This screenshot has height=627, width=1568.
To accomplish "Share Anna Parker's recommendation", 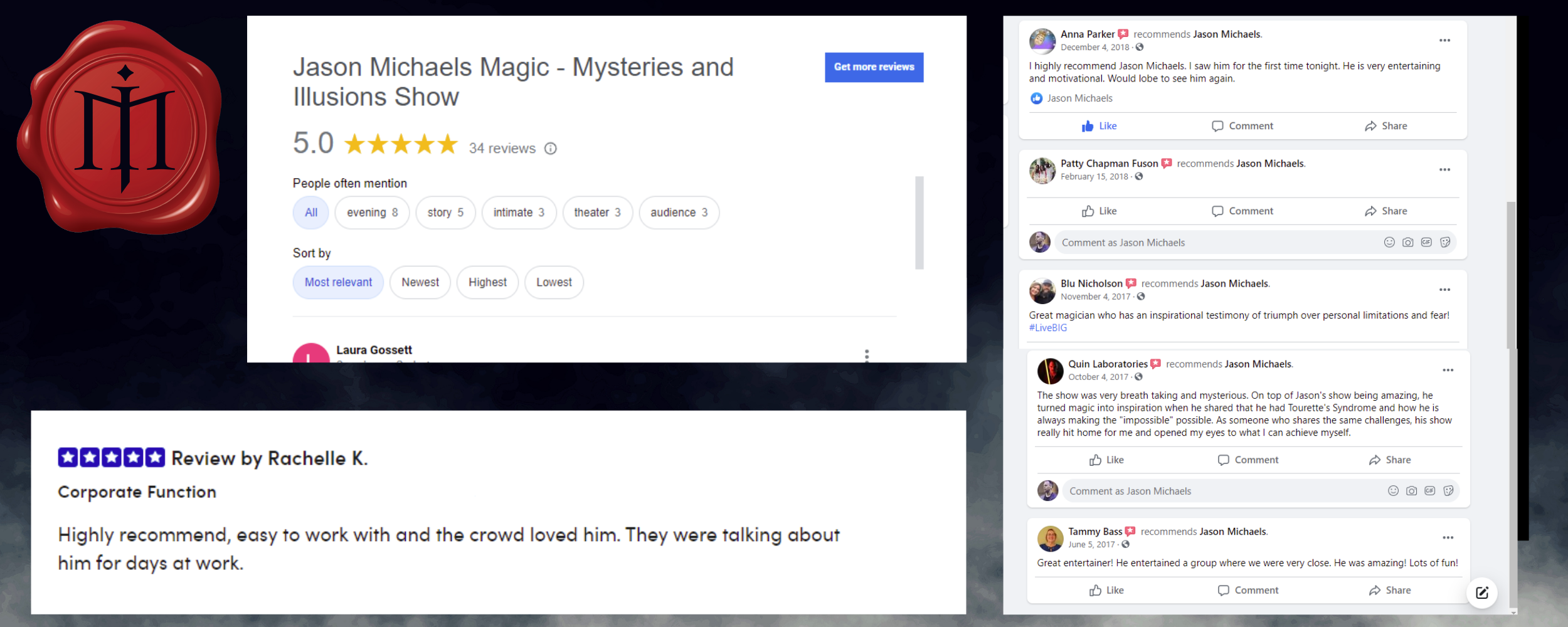I will (1385, 126).
